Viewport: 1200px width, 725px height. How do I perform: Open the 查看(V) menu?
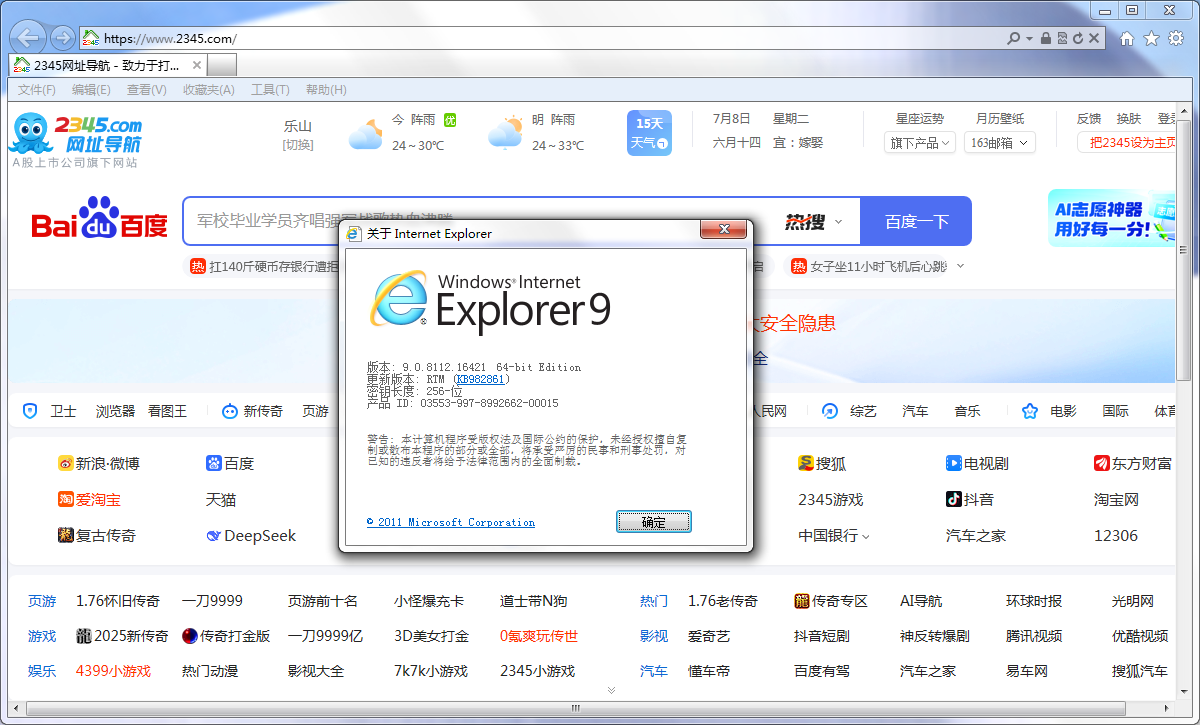point(147,90)
